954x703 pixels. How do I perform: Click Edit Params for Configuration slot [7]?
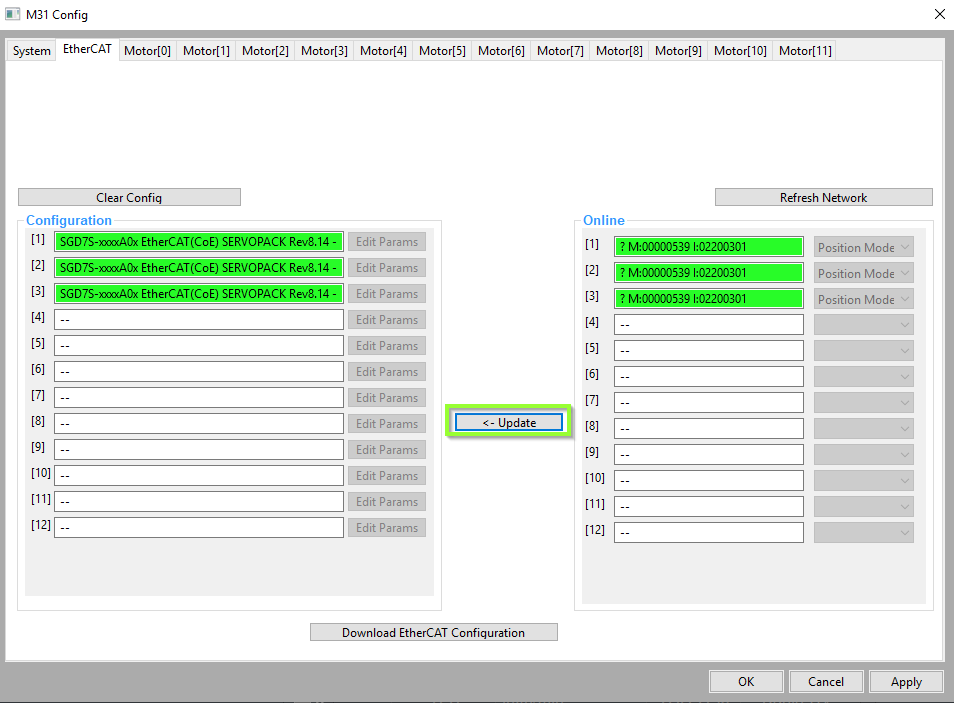point(387,397)
